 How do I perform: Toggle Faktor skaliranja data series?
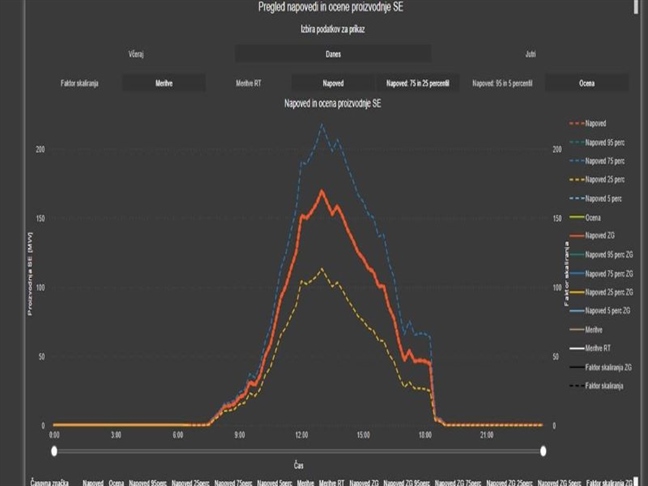[x=79, y=83]
